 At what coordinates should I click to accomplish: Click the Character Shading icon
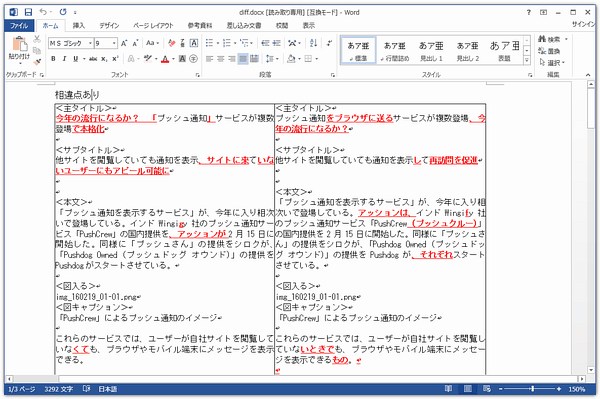[x=182, y=59]
